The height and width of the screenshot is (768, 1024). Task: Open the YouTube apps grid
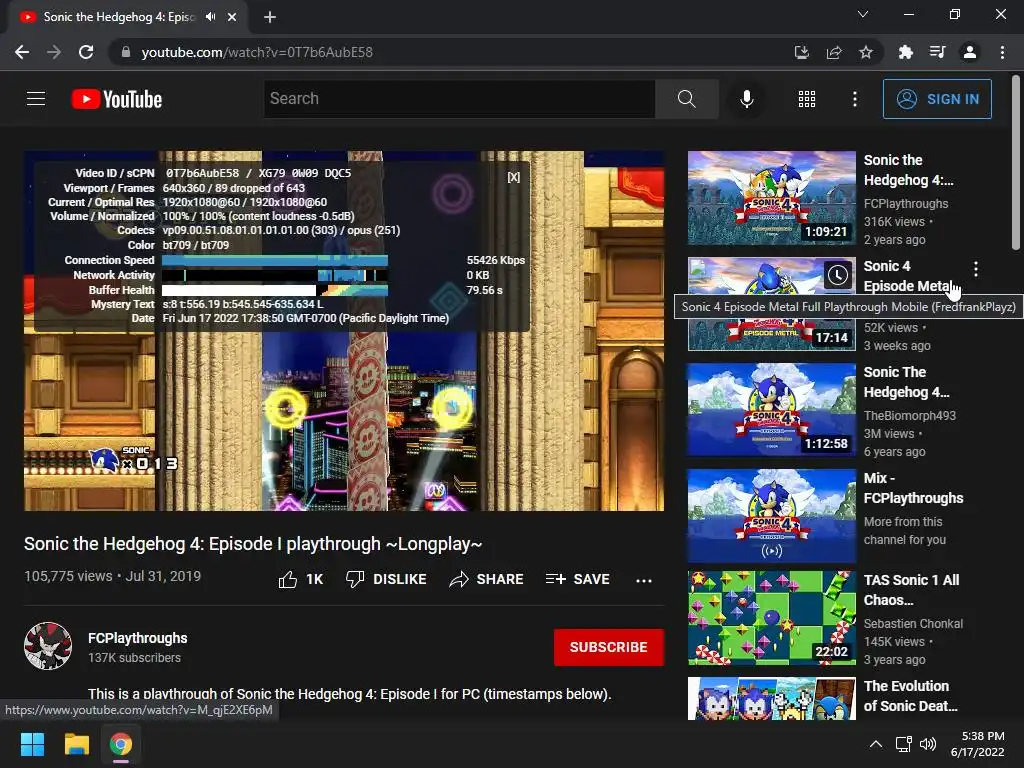click(x=807, y=99)
